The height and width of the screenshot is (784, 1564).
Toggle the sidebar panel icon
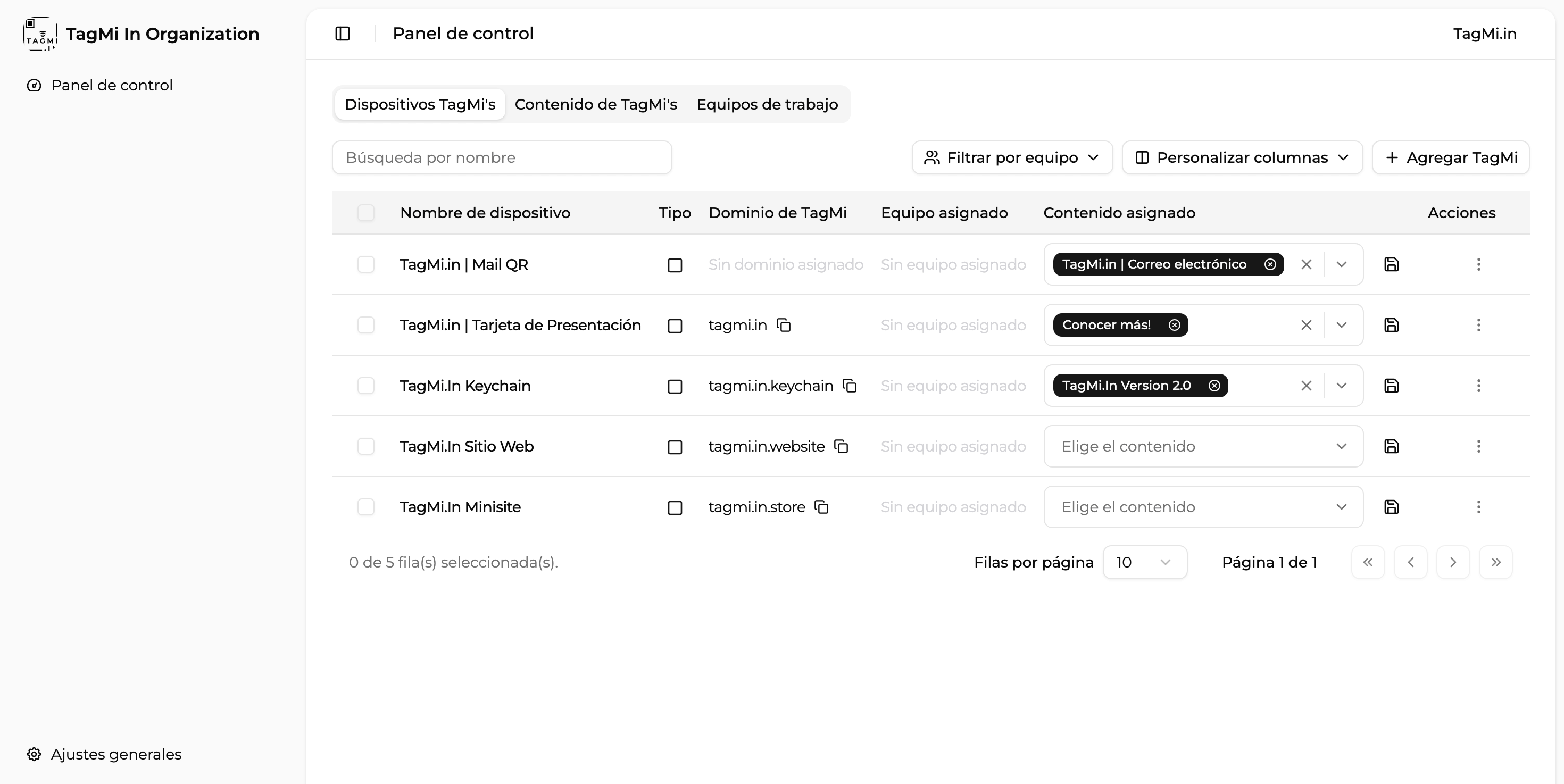tap(343, 34)
